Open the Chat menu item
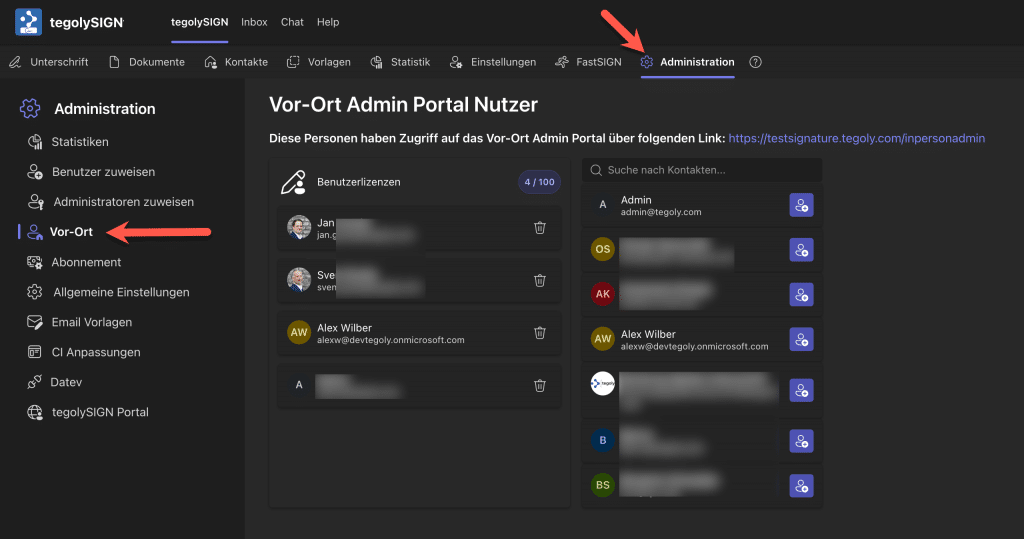This screenshot has width=1024, height=539. click(x=292, y=22)
